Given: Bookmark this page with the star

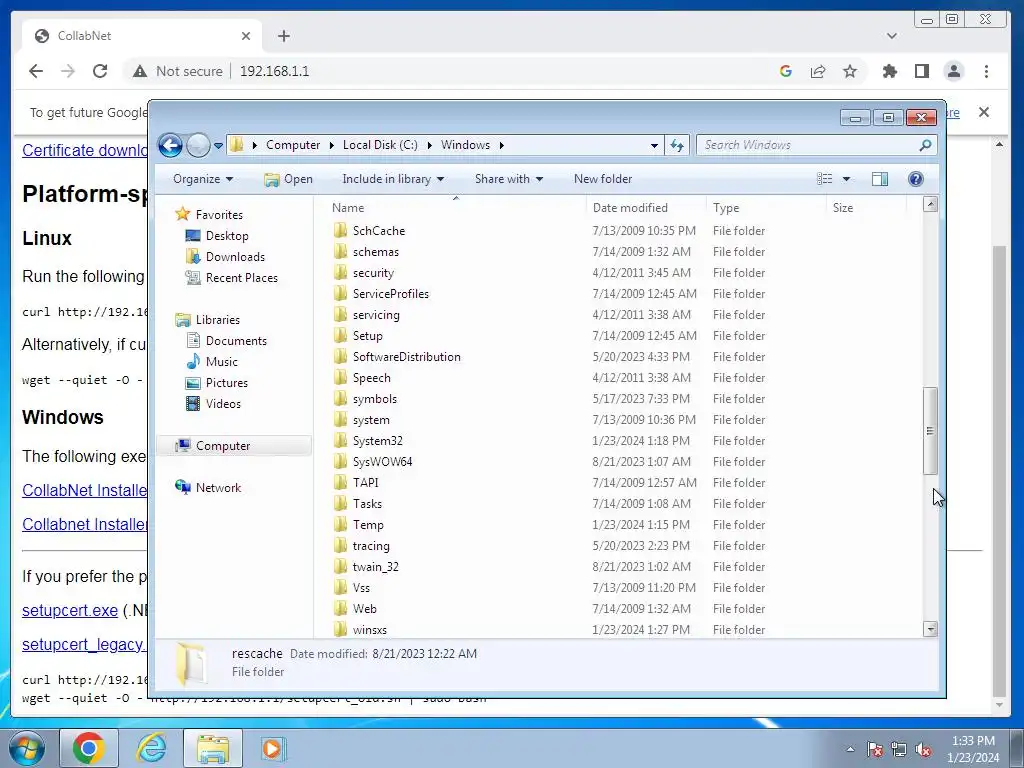Looking at the screenshot, I should pos(850,71).
